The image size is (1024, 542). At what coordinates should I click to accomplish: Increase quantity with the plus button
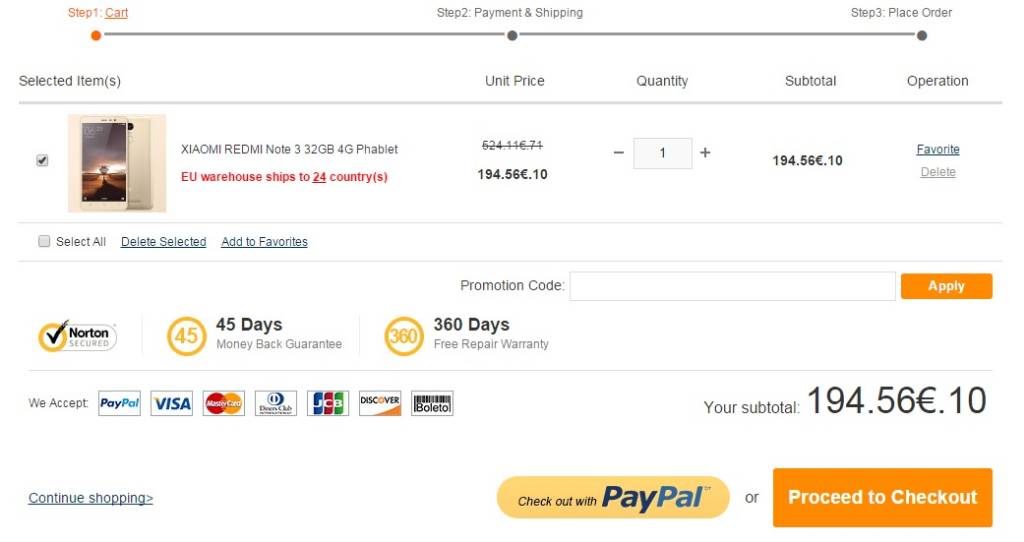705,153
